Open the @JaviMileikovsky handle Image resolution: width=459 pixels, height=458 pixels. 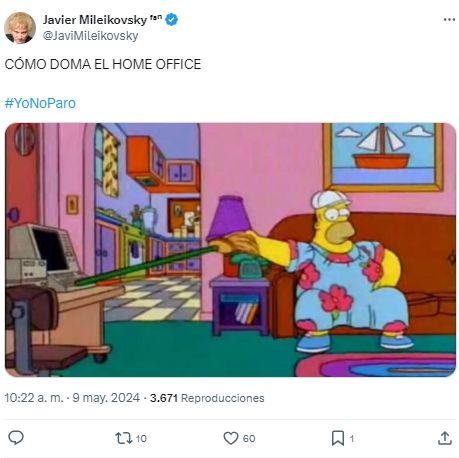pyautogui.click(x=90, y=36)
